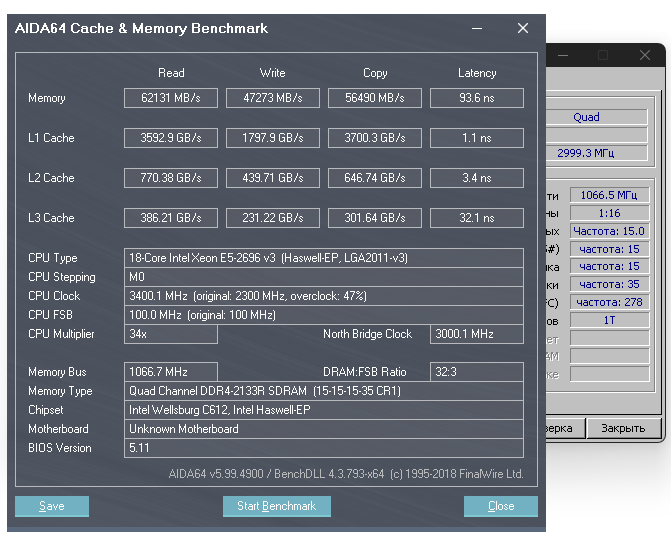Click the CPU Clock field showing 3400.1 MHz
This screenshot has width=671, height=536.
324,296
